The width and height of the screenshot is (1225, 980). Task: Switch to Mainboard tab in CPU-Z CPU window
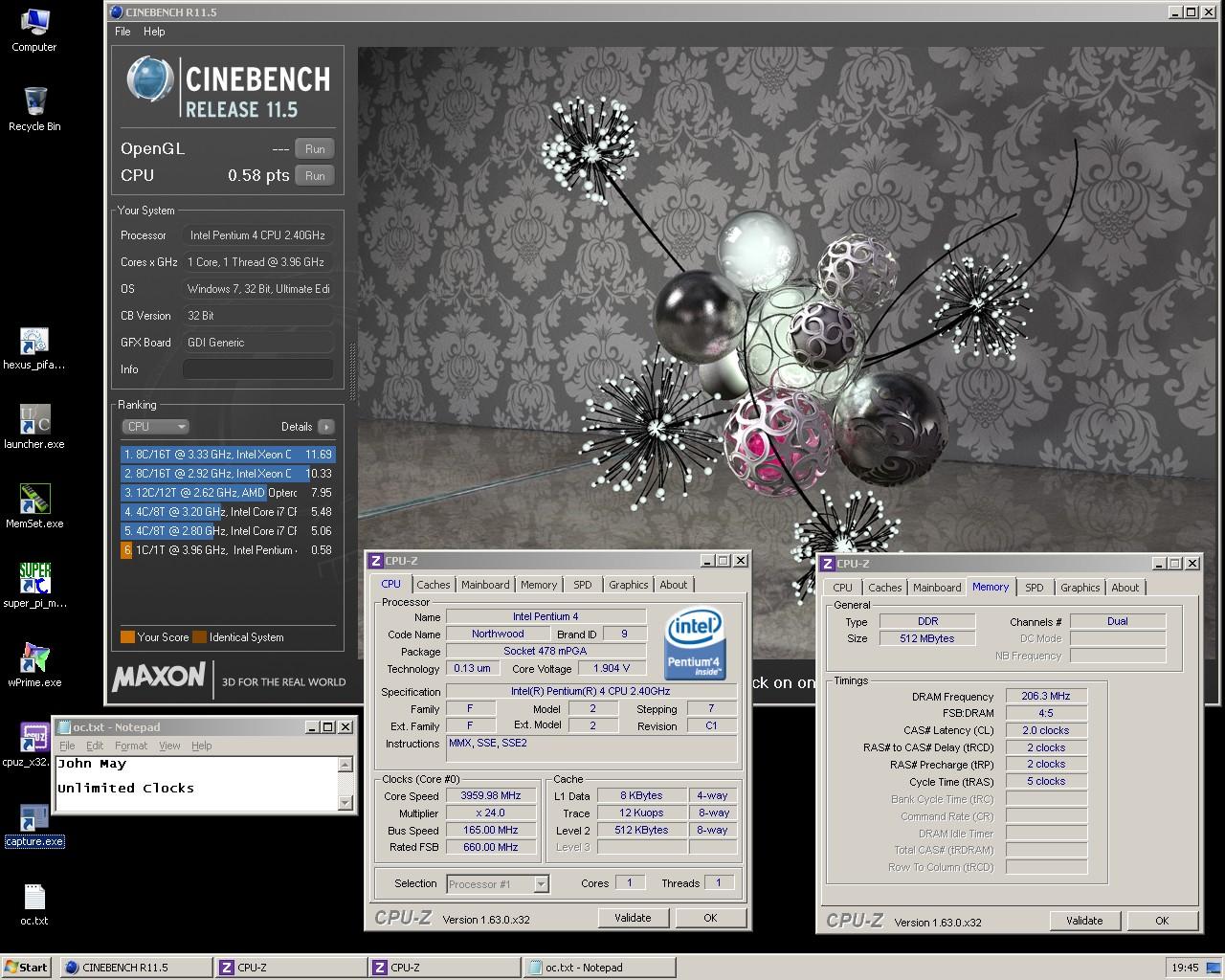point(485,585)
